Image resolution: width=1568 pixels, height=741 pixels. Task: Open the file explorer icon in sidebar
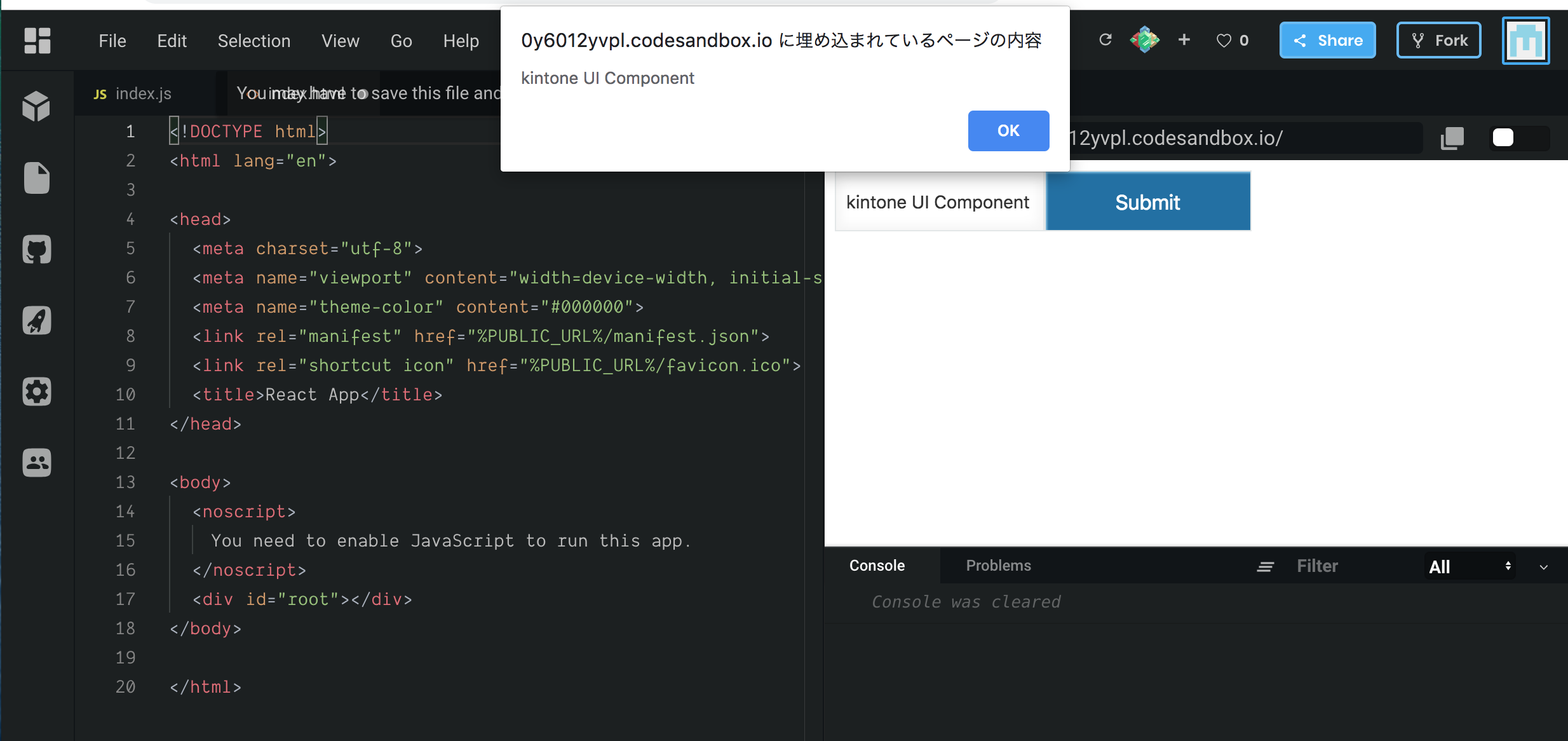(x=37, y=178)
